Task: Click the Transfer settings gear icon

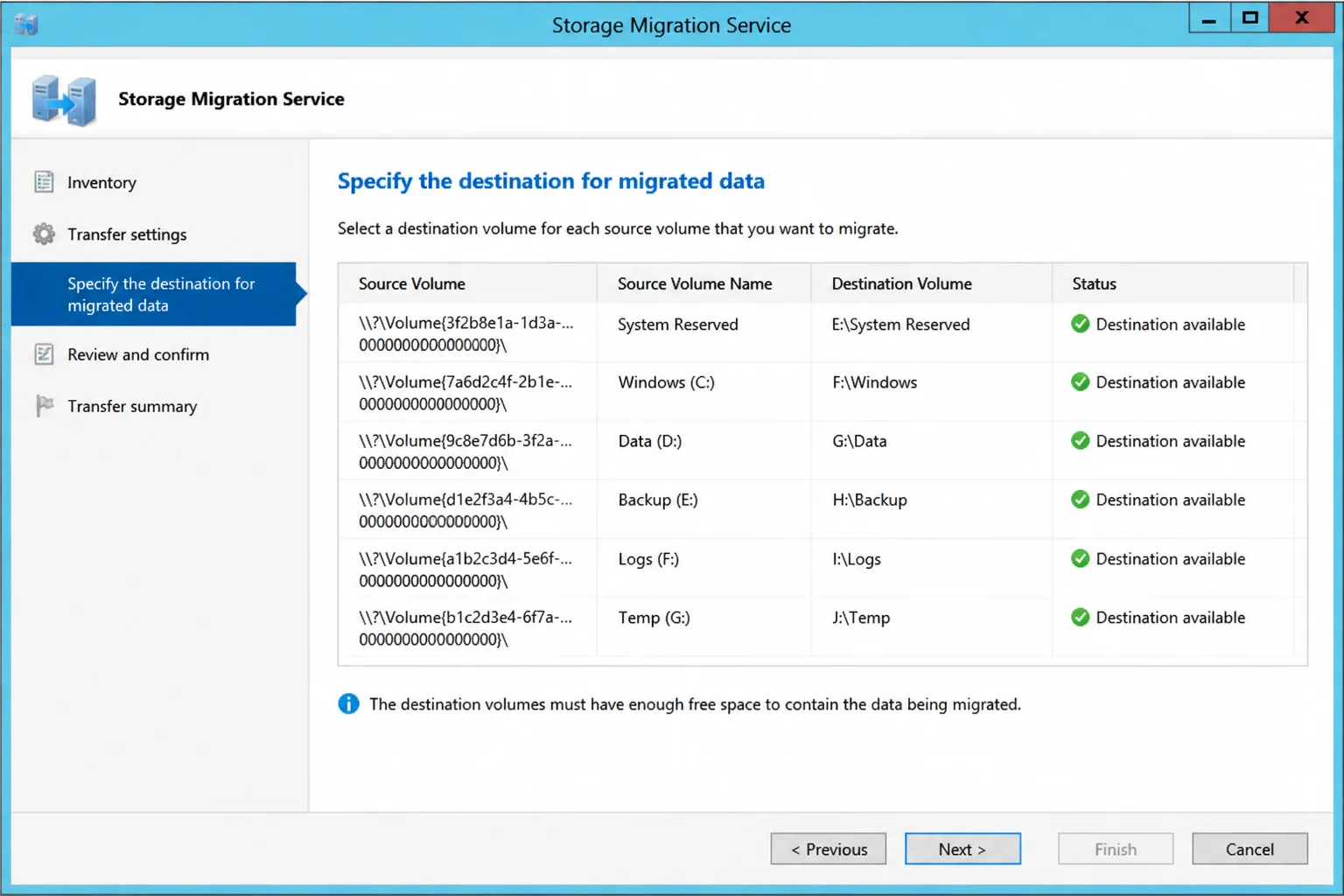Action: [x=44, y=234]
